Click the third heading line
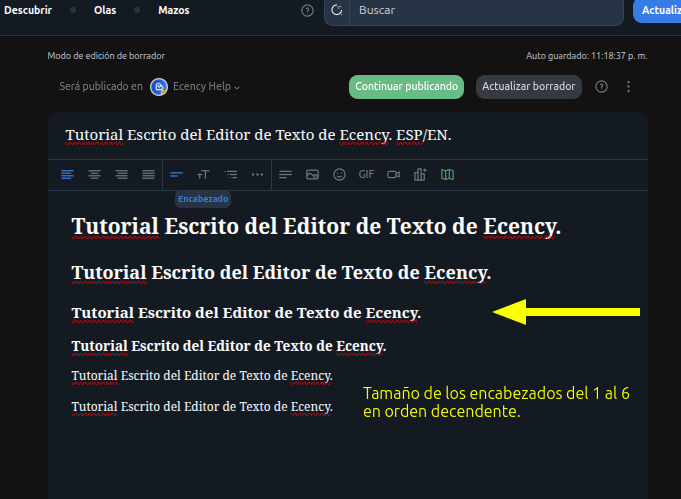681x499 pixels. [x=246, y=313]
